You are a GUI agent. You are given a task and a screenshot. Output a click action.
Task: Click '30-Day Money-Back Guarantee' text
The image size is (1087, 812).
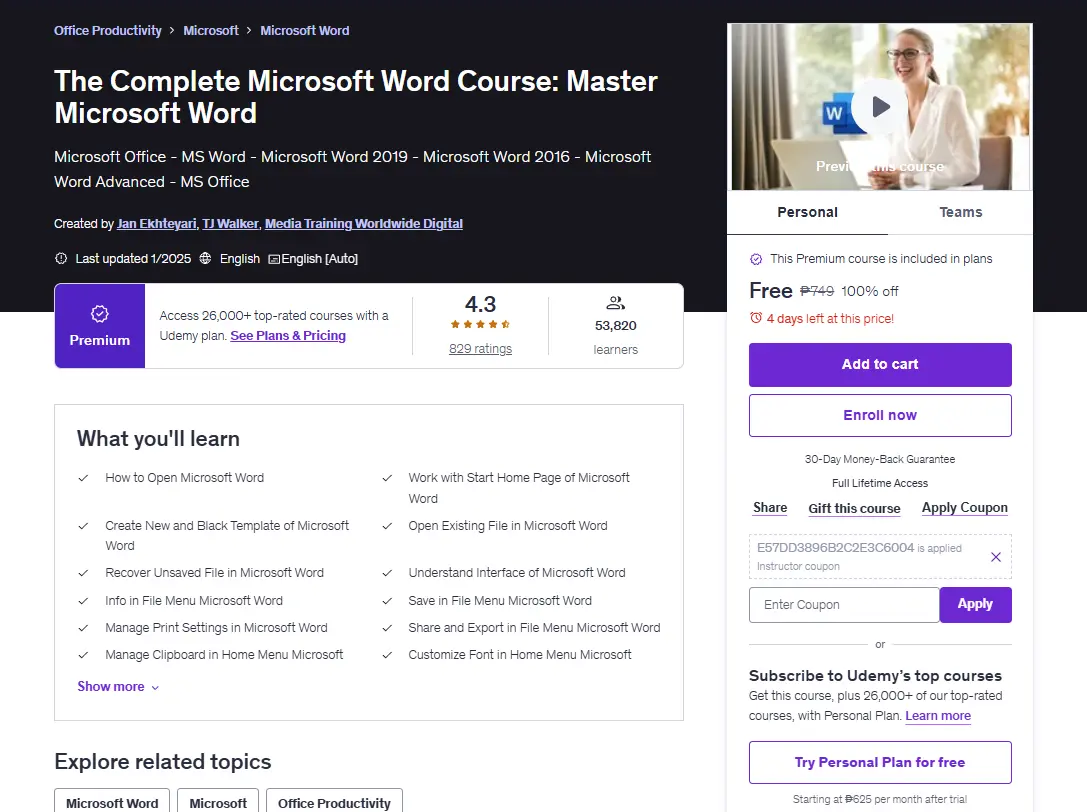[880, 459]
